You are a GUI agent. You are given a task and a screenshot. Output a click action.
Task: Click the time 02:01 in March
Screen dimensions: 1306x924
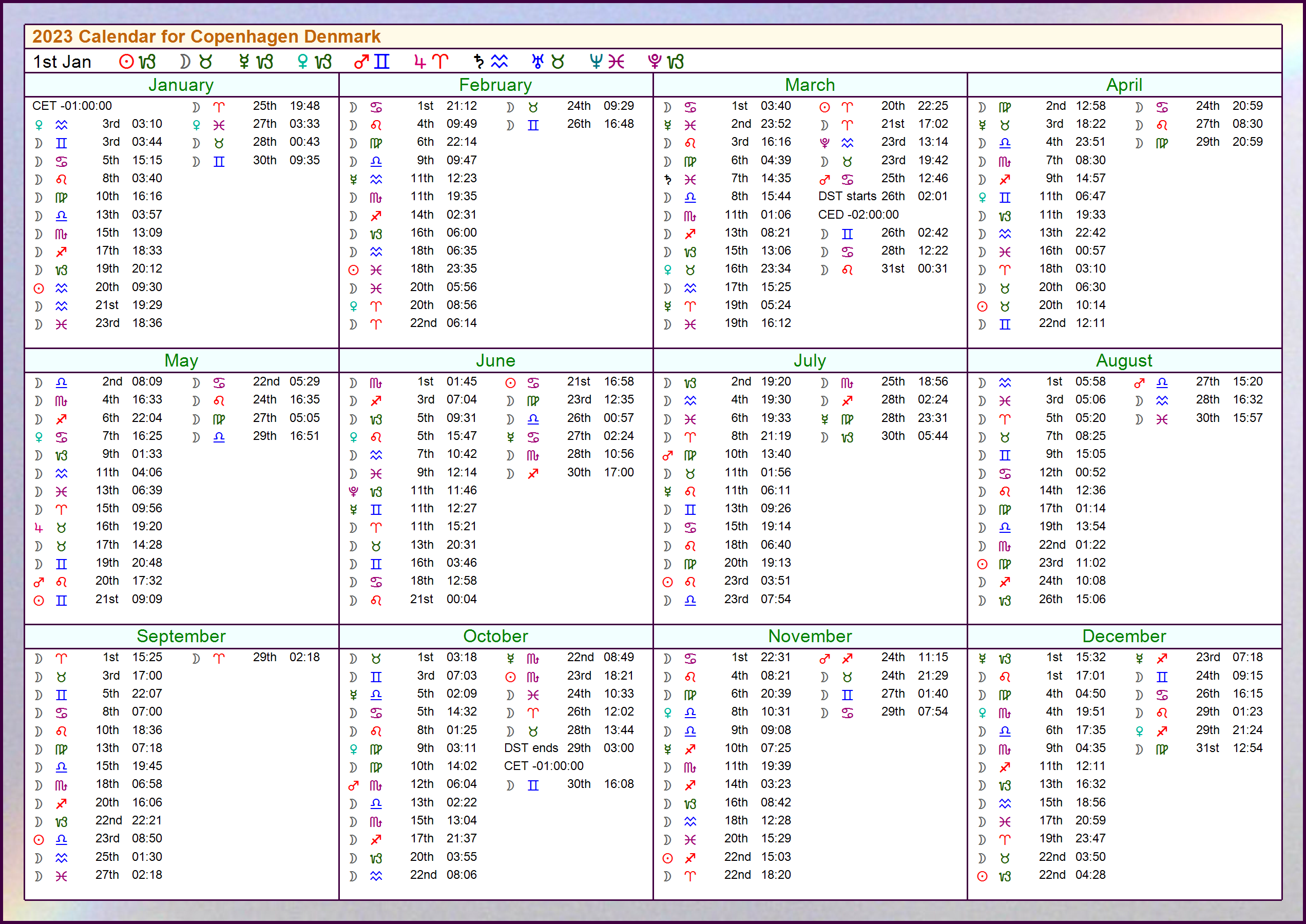click(x=933, y=196)
